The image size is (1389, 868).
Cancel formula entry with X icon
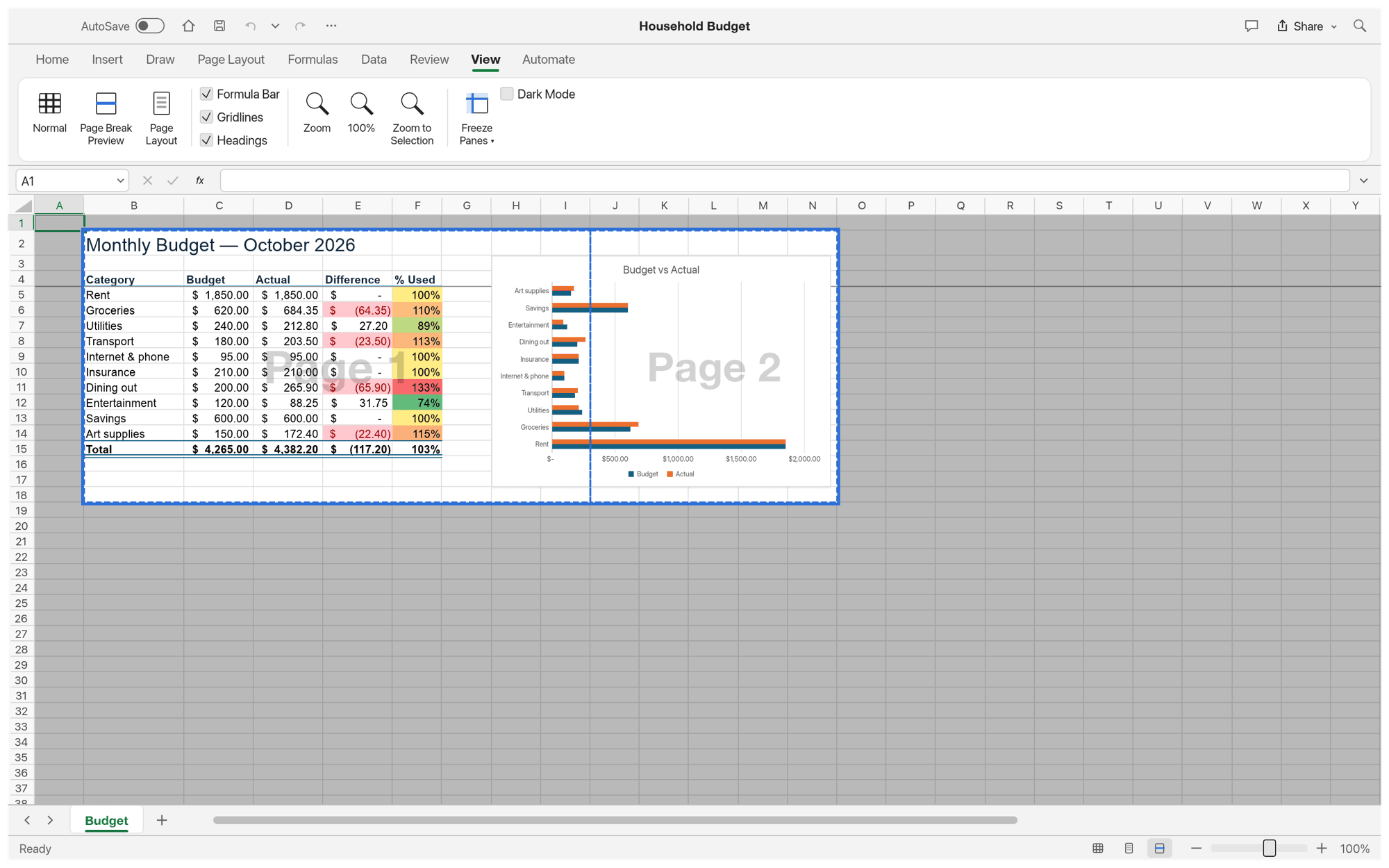[147, 181]
